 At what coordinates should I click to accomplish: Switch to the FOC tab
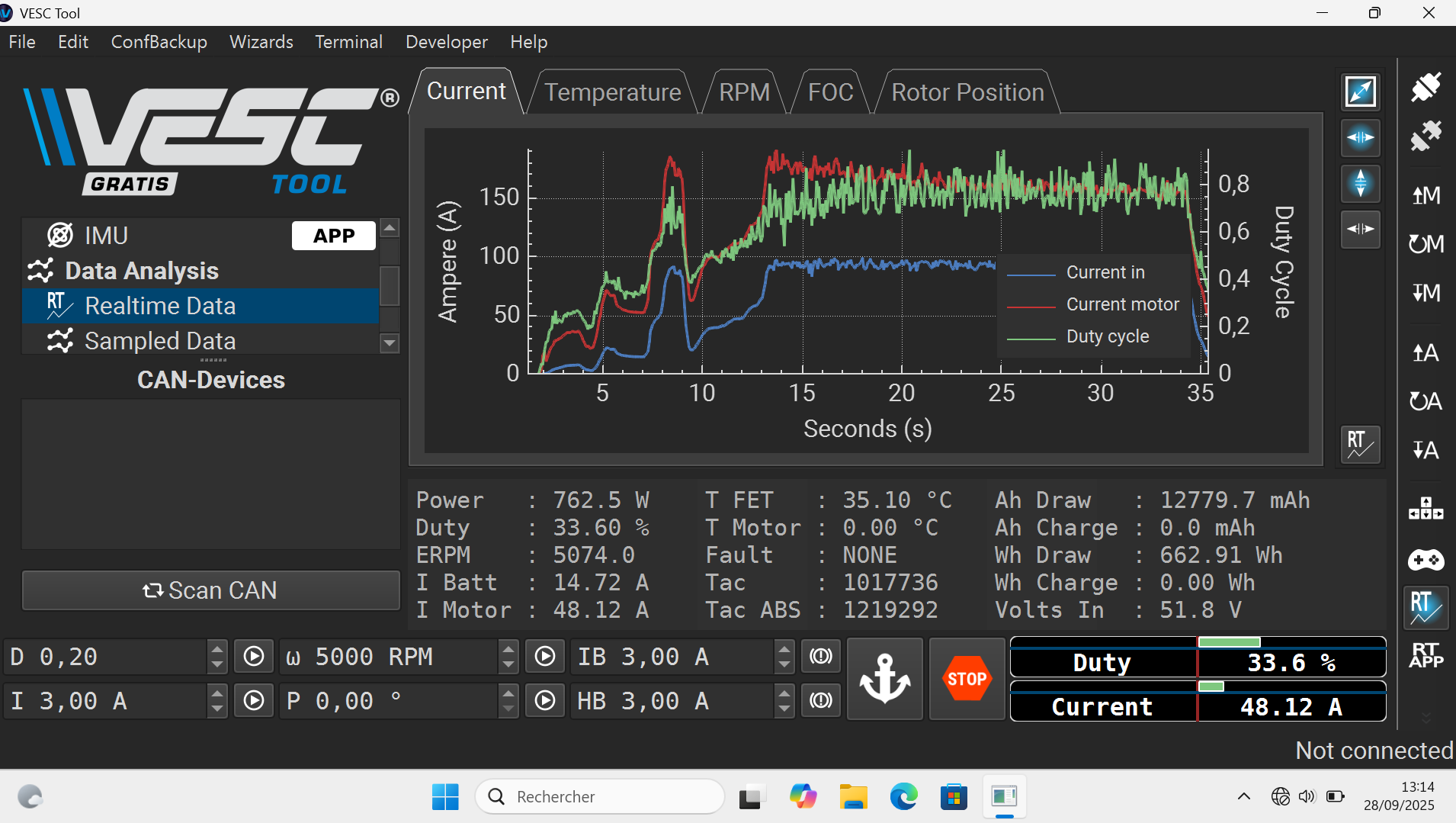831,92
